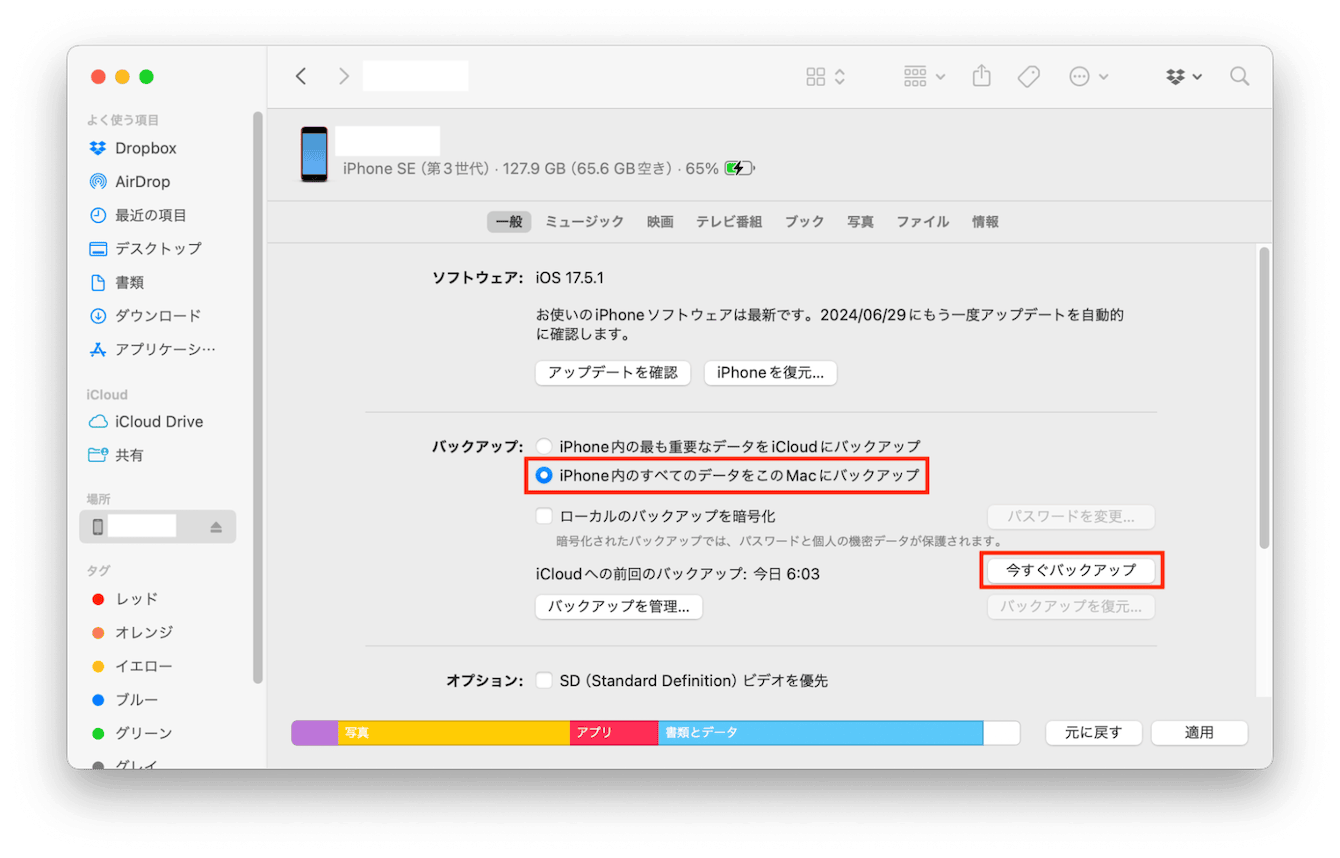Select the レッド tag
The image size is (1340, 858).
[x=125, y=599]
